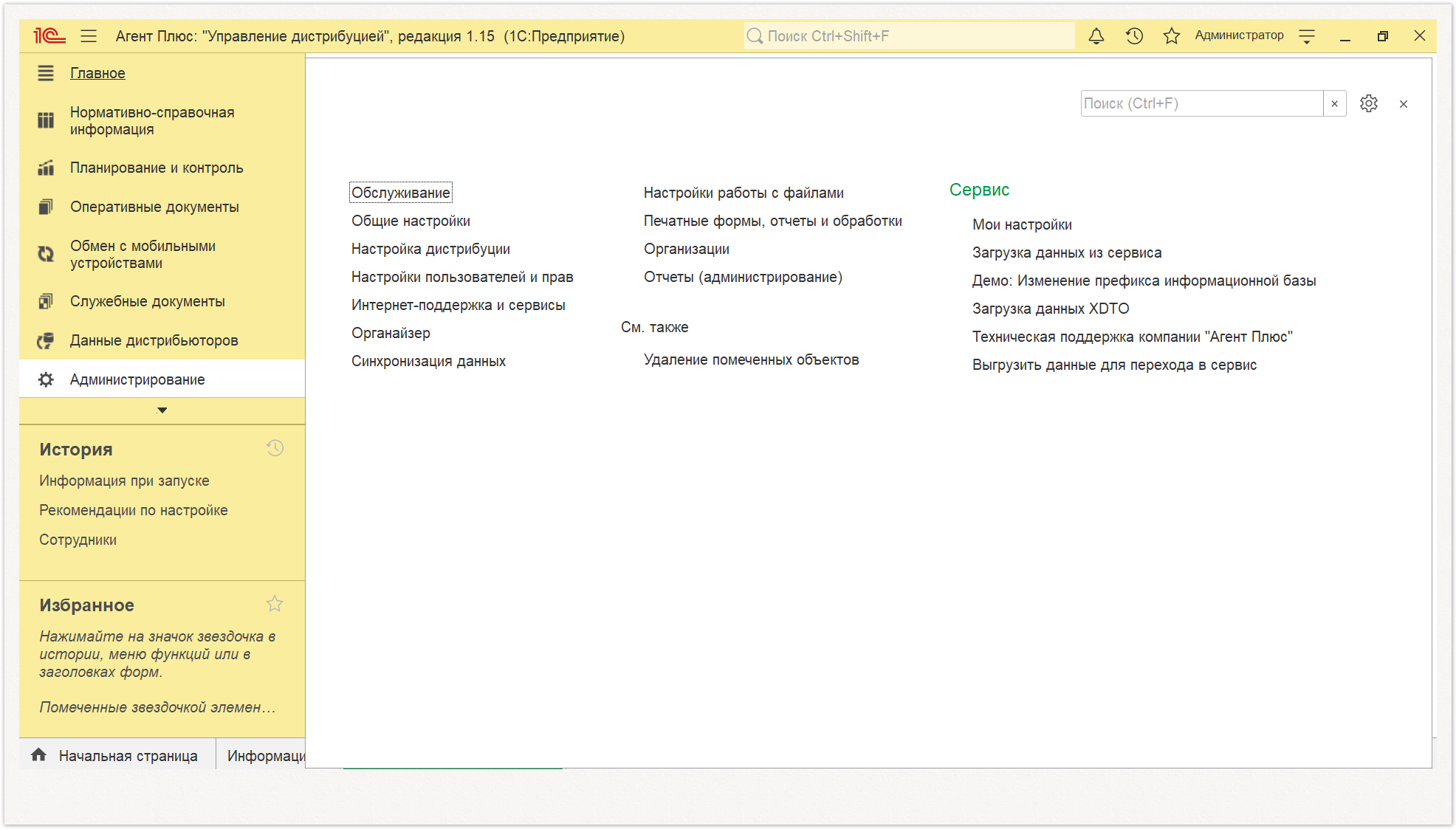Open history clock icon in title bar
The height and width of the screenshot is (829, 1456).
[x=1134, y=35]
